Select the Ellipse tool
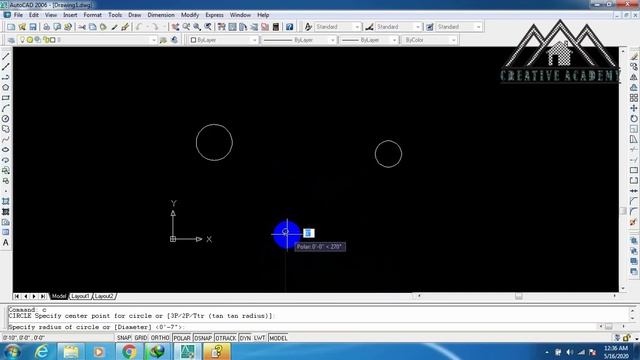The height and width of the screenshot is (360, 640). tap(6, 150)
